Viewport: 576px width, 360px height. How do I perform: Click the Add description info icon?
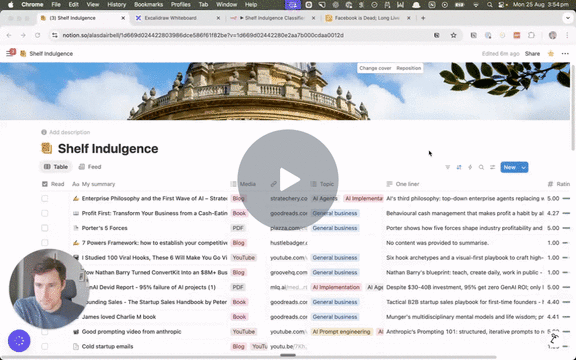[44, 132]
